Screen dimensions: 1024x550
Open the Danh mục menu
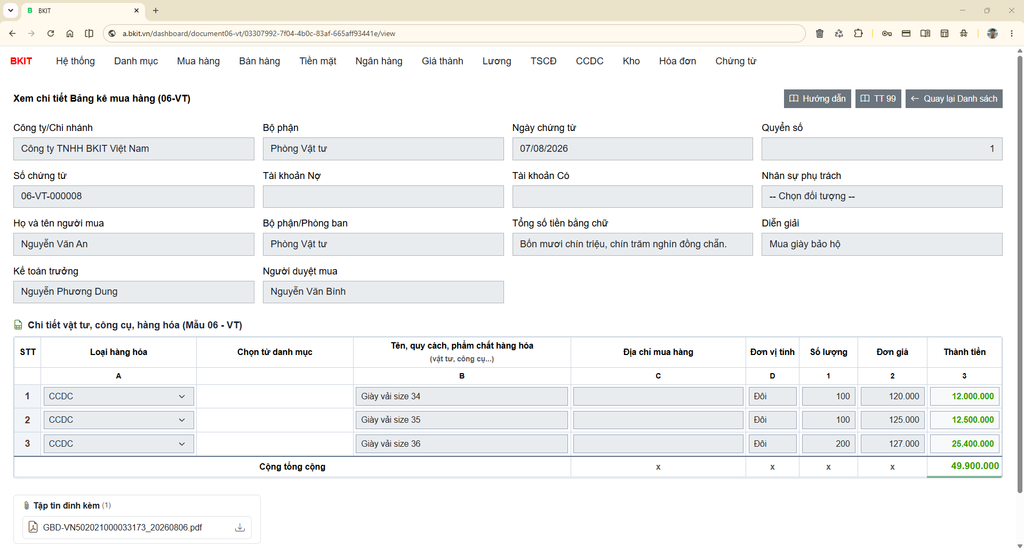tap(136, 61)
